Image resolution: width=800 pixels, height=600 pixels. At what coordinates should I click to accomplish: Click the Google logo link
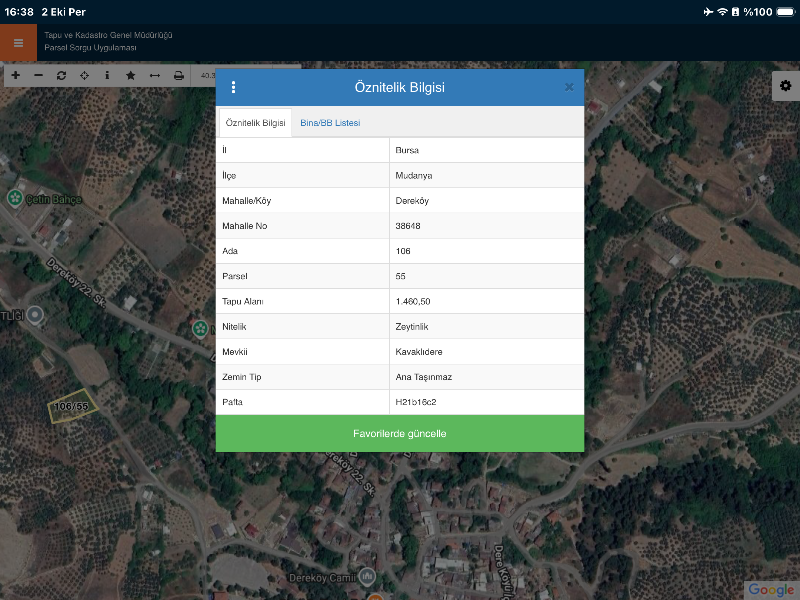click(x=770, y=590)
